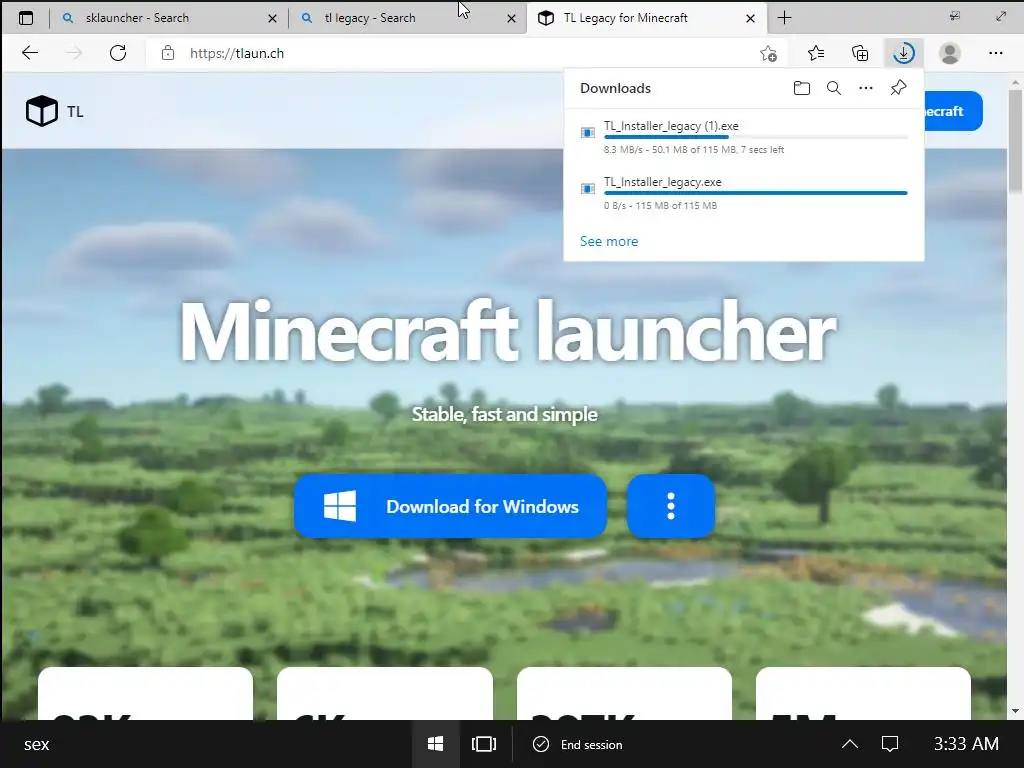
Task: Open Task View in taskbar
Action: (x=484, y=744)
